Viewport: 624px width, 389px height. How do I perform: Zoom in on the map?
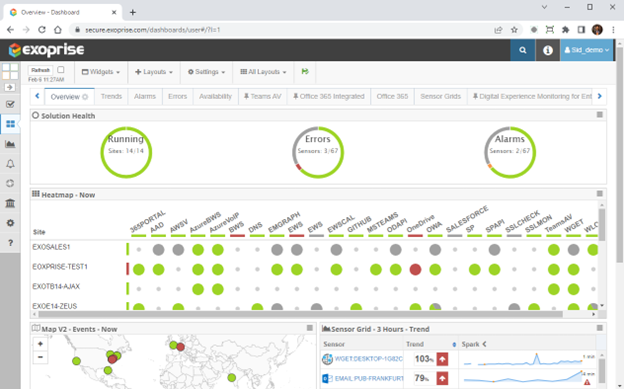(x=40, y=344)
